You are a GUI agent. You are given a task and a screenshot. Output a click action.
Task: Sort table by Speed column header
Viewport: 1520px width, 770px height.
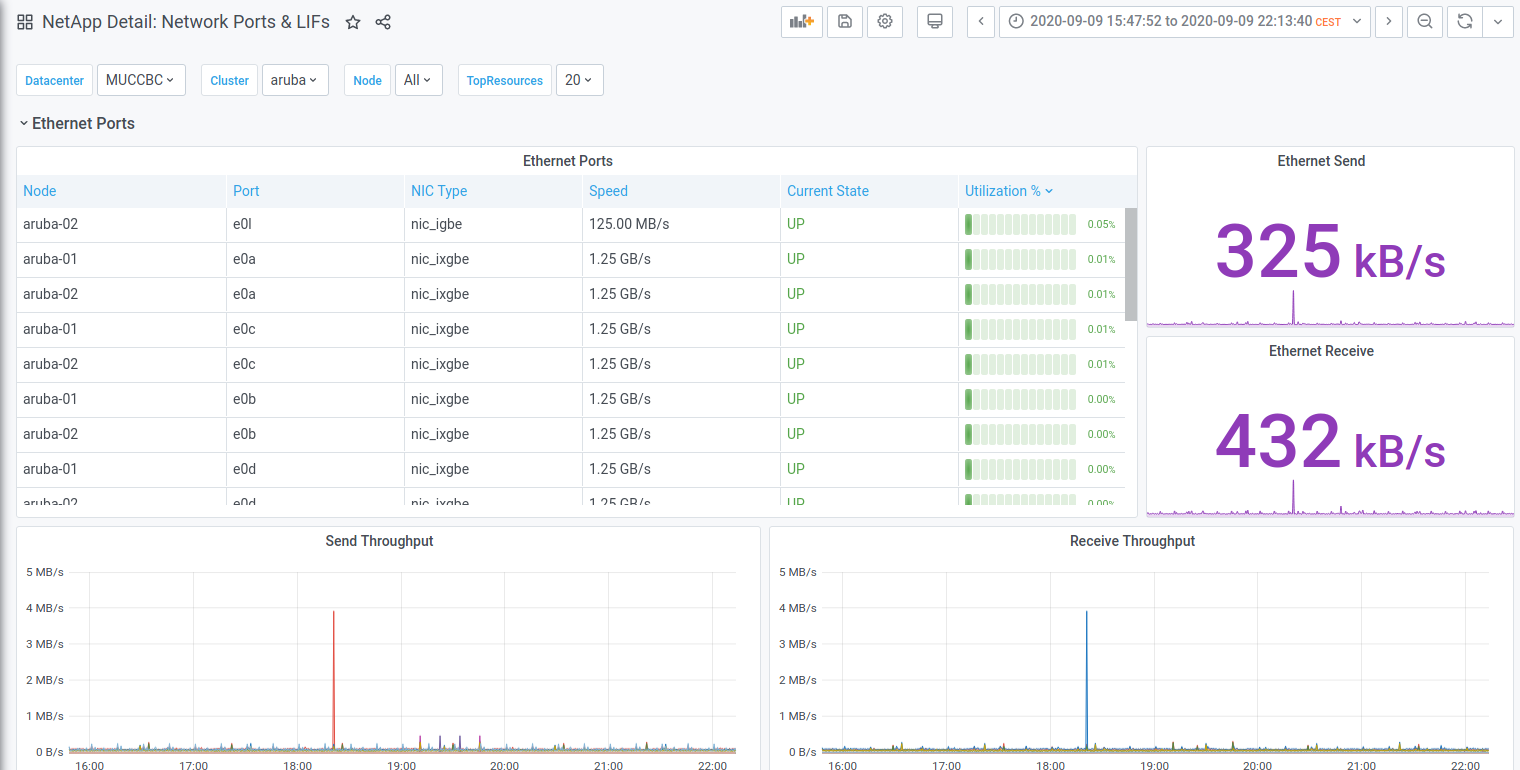tap(608, 191)
